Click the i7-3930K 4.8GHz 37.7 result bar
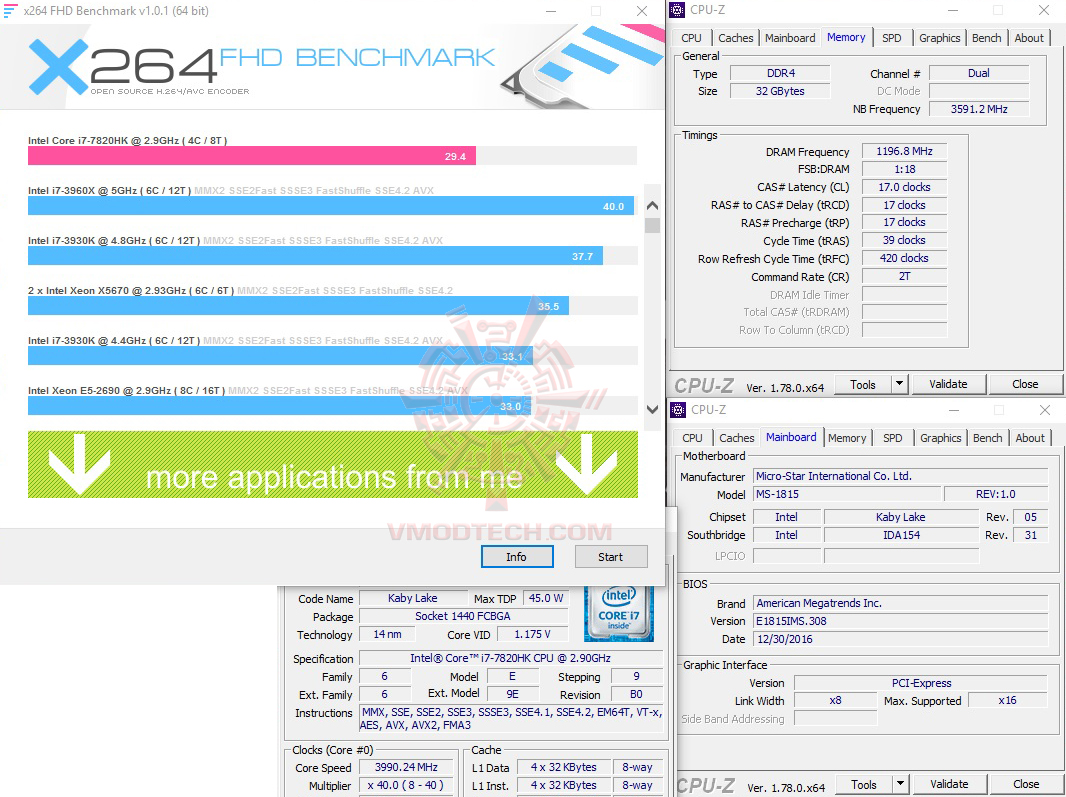Viewport: 1066px width, 797px height. [315, 256]
